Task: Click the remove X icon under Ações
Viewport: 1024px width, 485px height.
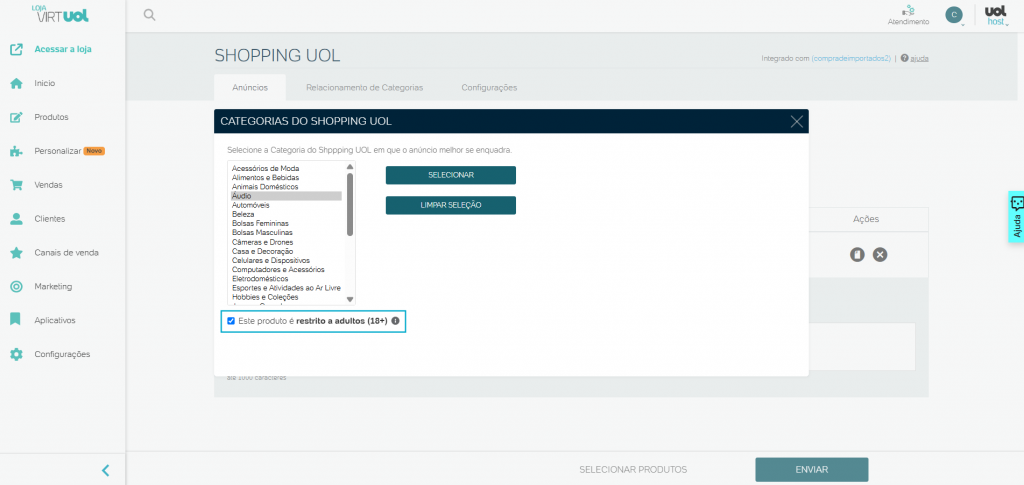Action: 880,255
